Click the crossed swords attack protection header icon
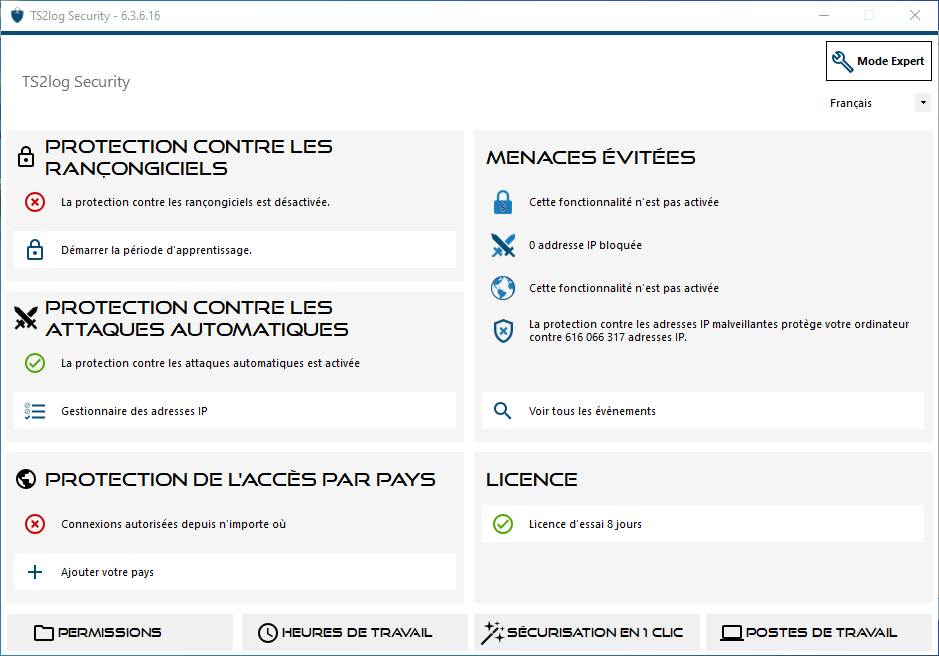The height and width of the screenshot is (656, 939). 26,318
